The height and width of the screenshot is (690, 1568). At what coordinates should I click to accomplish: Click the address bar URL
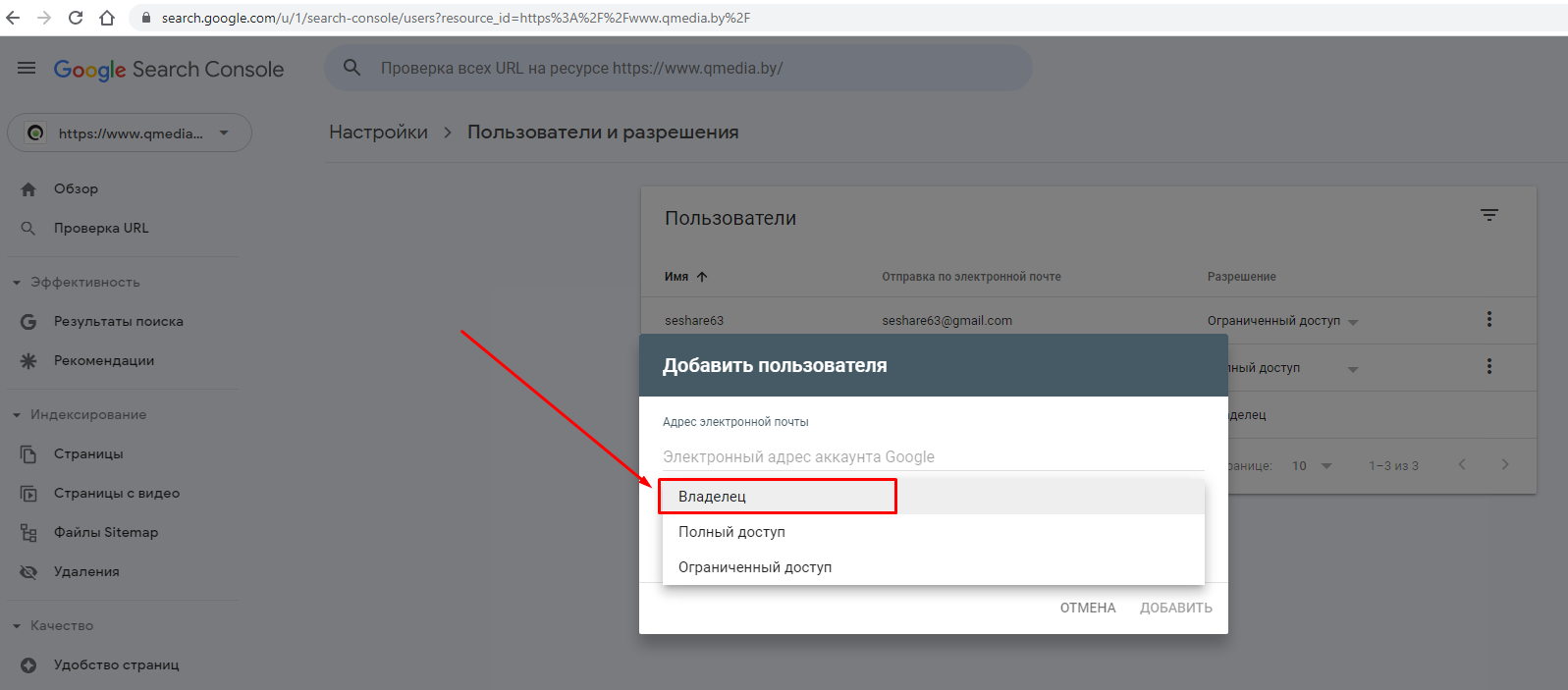tap(456, 18)
